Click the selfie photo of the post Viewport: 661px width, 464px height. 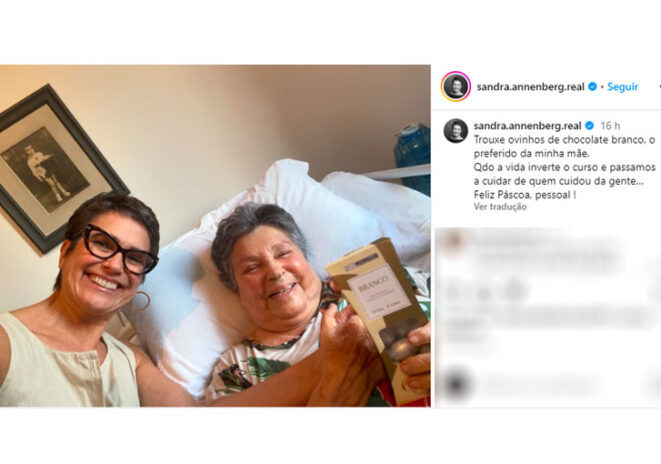pyautogui.click(x=215, y=236)
